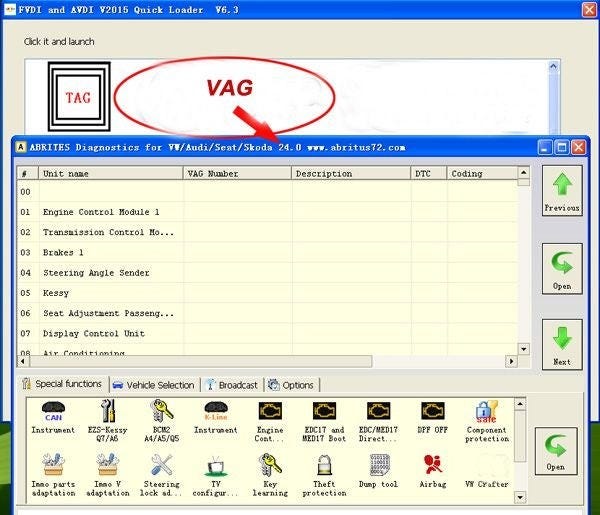This screenshot has width=600, height=515.
Task: Select Engine Control Module 1 row
Action: (x=267, y=212)
